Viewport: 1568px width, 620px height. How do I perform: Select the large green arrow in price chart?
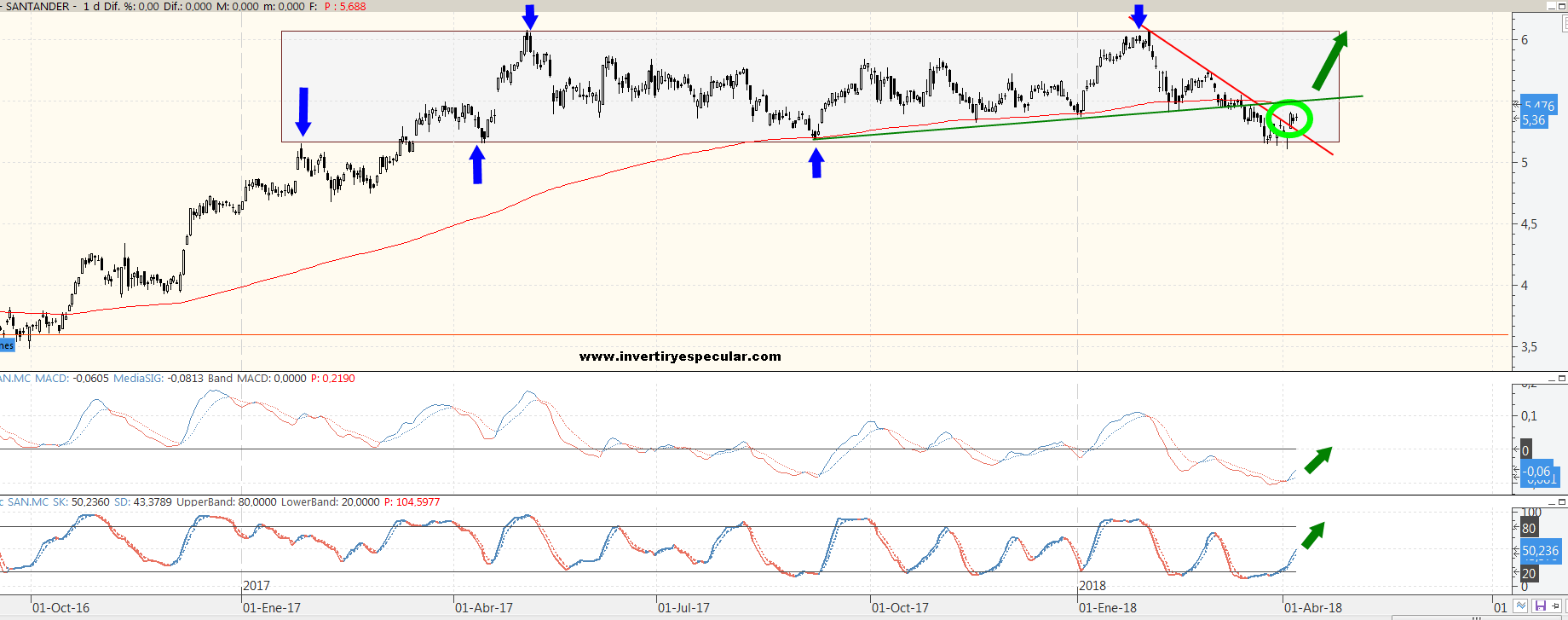click(x=1329, y=60)
